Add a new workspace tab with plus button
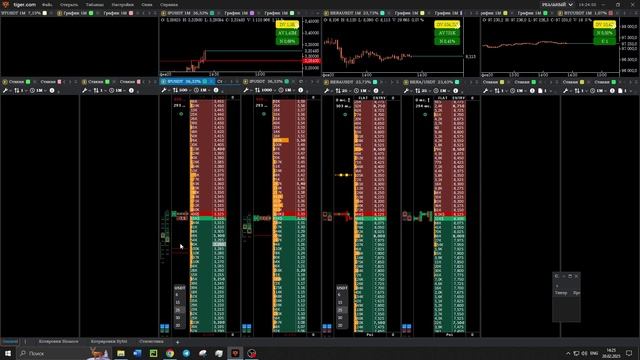The height and width of the screenshot is (360, 640). 177,342
